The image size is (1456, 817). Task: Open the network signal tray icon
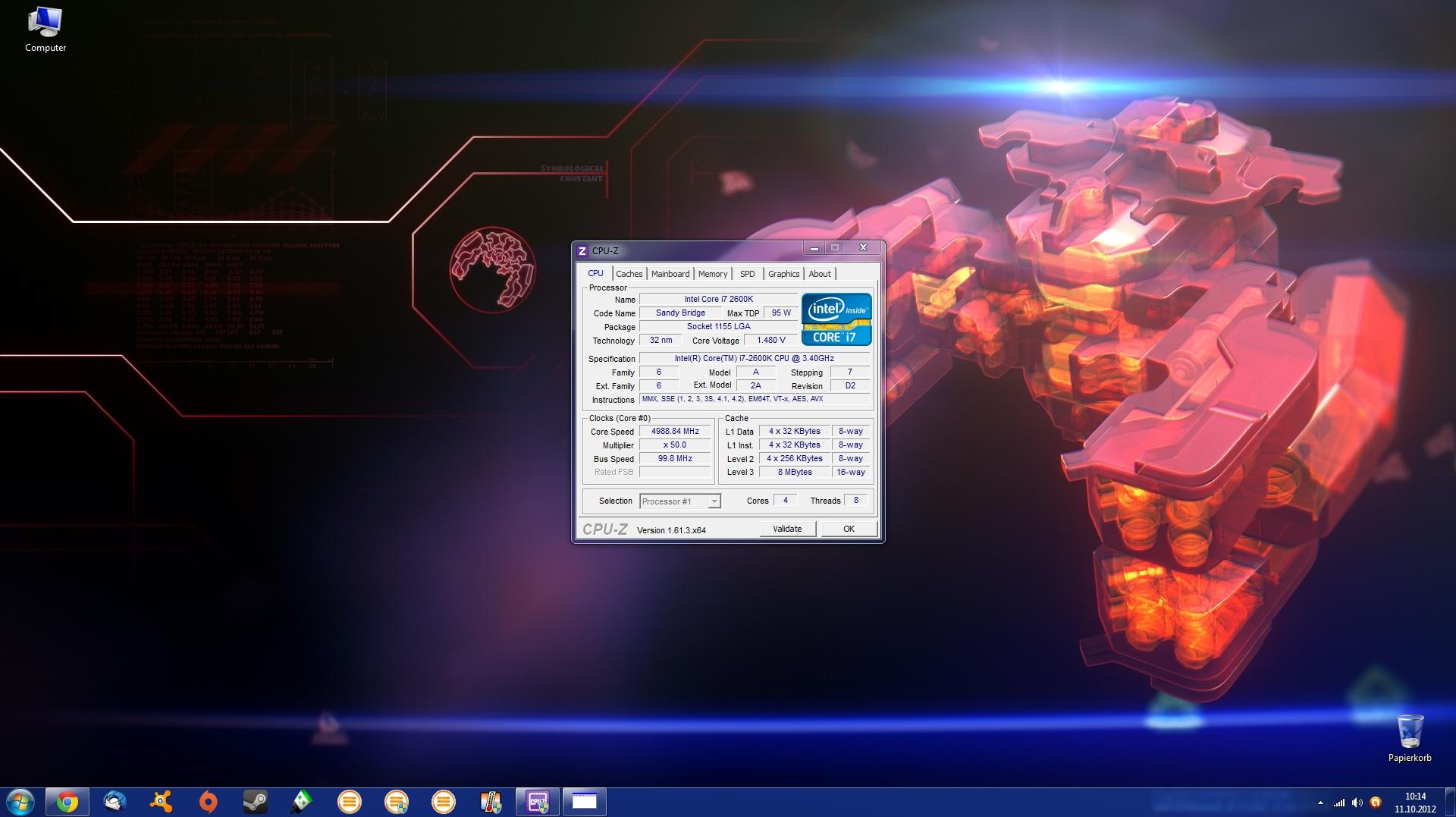[x=1339, y=803]
